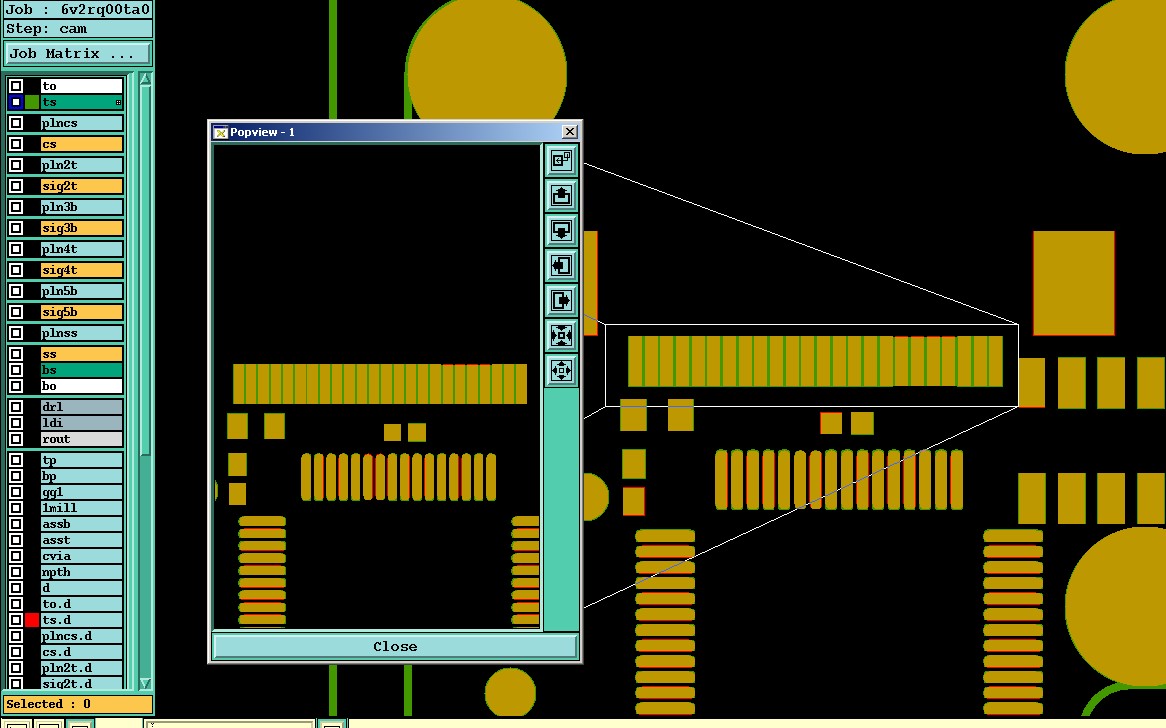Select the asst layer name
Viewport: 1166px width, 728px height.
(x=81, y=540)
